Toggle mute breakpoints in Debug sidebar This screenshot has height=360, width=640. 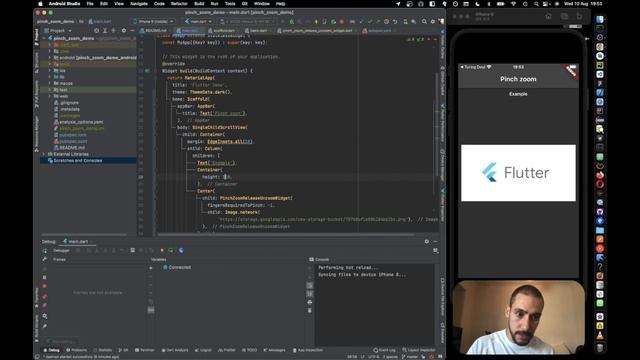44,305
